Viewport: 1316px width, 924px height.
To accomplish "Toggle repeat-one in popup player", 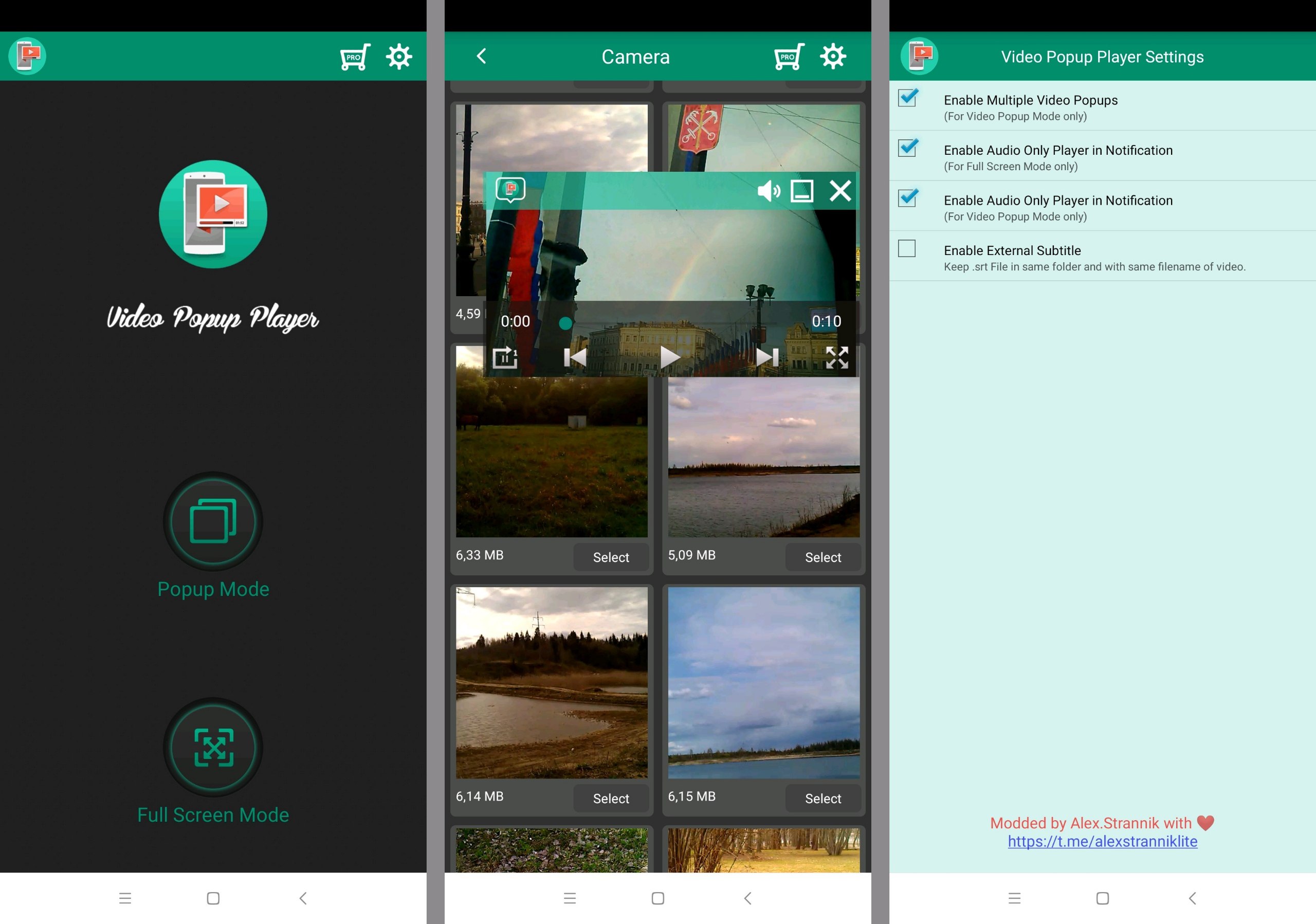I will click(x=505, y=358).
